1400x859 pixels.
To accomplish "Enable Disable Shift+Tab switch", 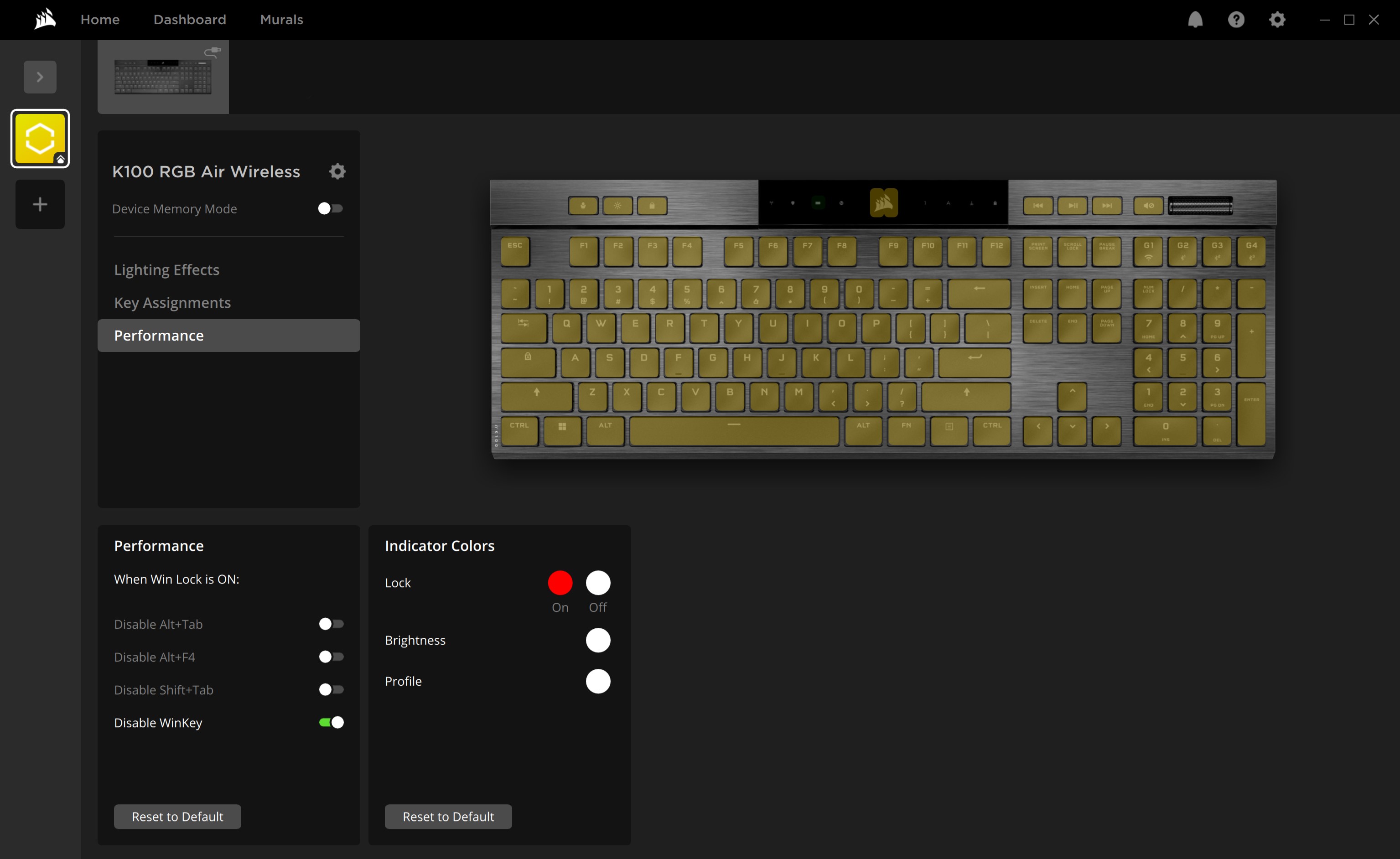I will 331,690.
